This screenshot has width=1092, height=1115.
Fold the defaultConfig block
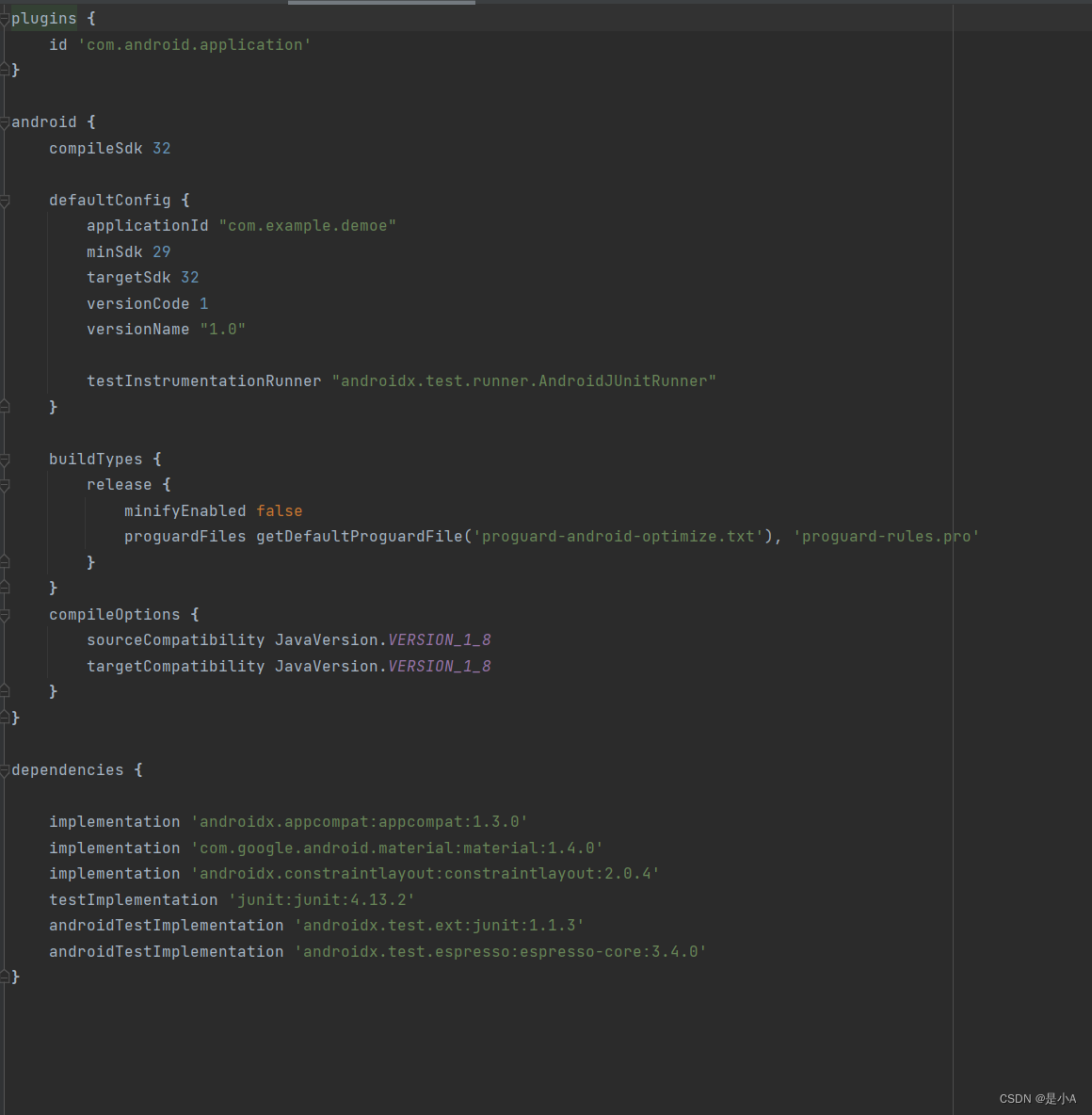pos(5,201)
